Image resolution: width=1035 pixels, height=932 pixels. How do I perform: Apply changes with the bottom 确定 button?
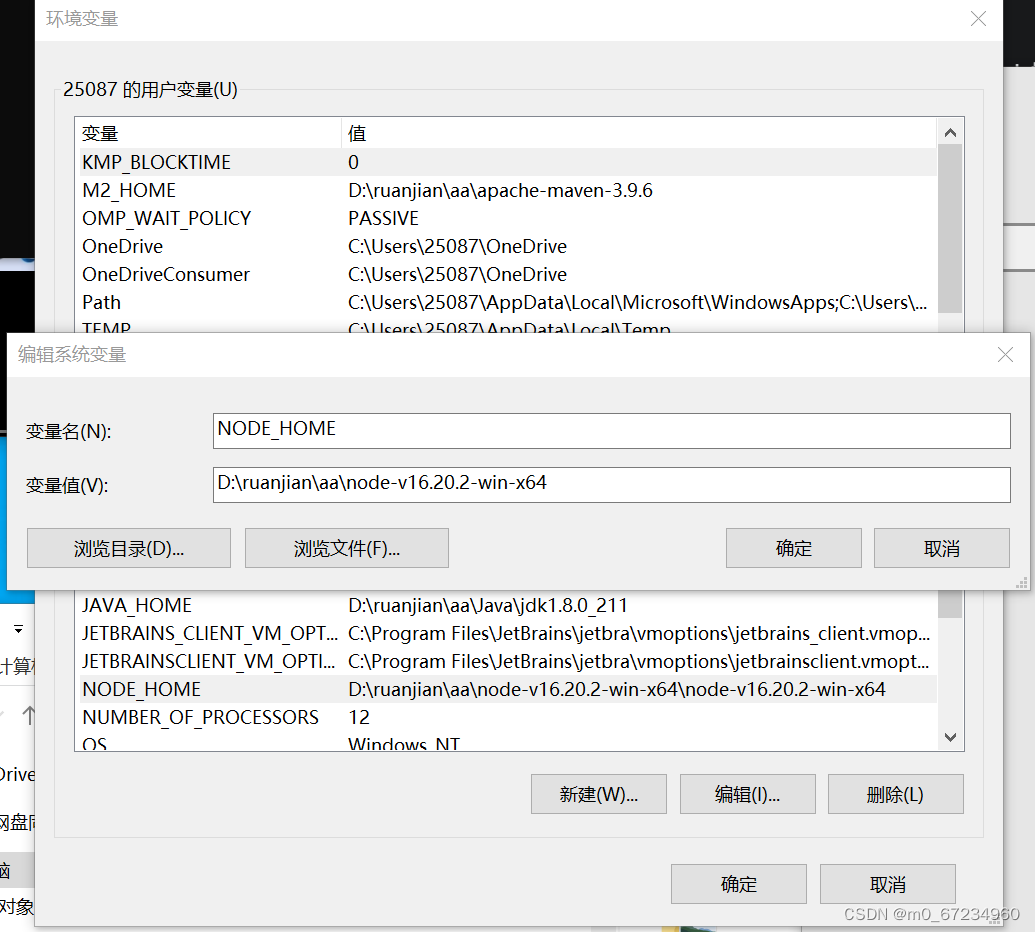[x=738, y=884]
